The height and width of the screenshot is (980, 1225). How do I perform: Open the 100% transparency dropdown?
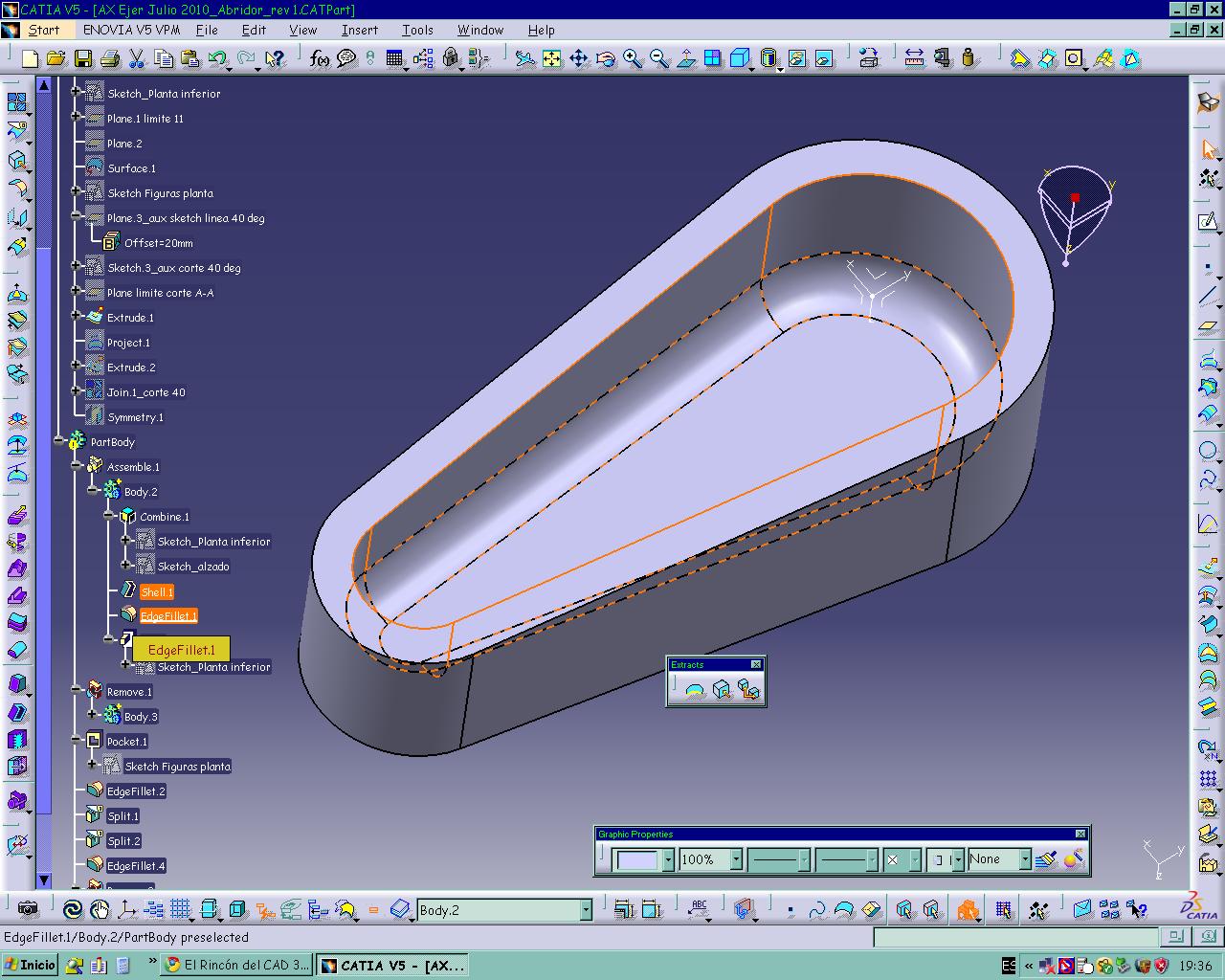[x=736, y=859]
